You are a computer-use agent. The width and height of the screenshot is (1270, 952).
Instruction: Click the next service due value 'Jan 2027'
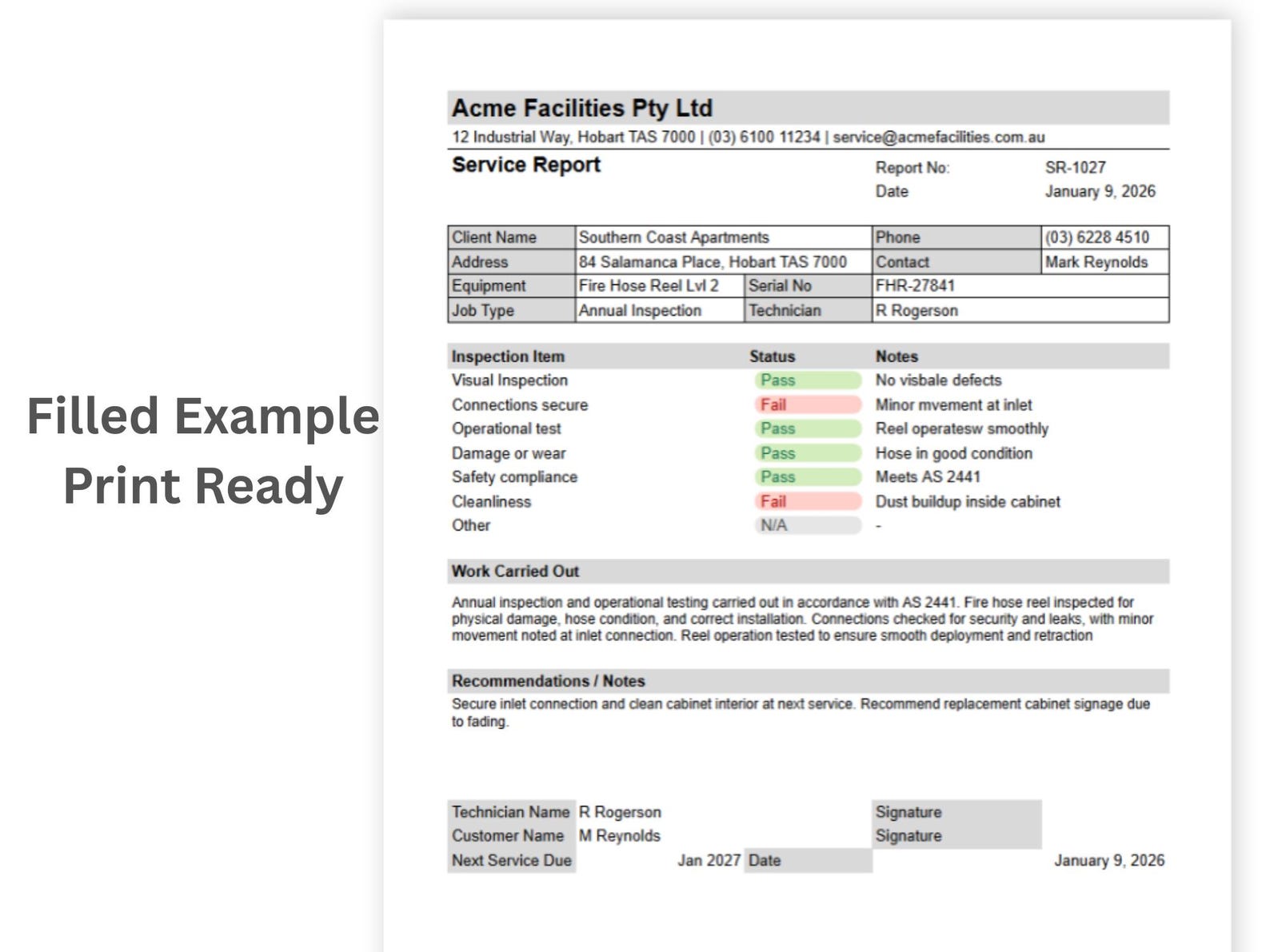(x=709, y=861)
